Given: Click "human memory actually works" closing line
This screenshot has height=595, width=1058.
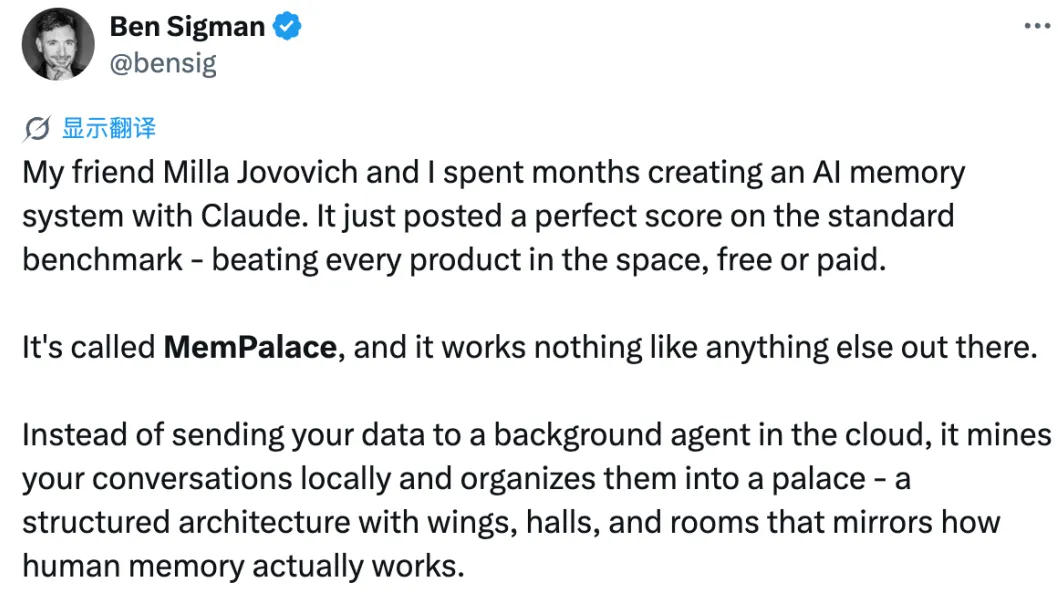Looking at the screenshot, I should (243, 566).
